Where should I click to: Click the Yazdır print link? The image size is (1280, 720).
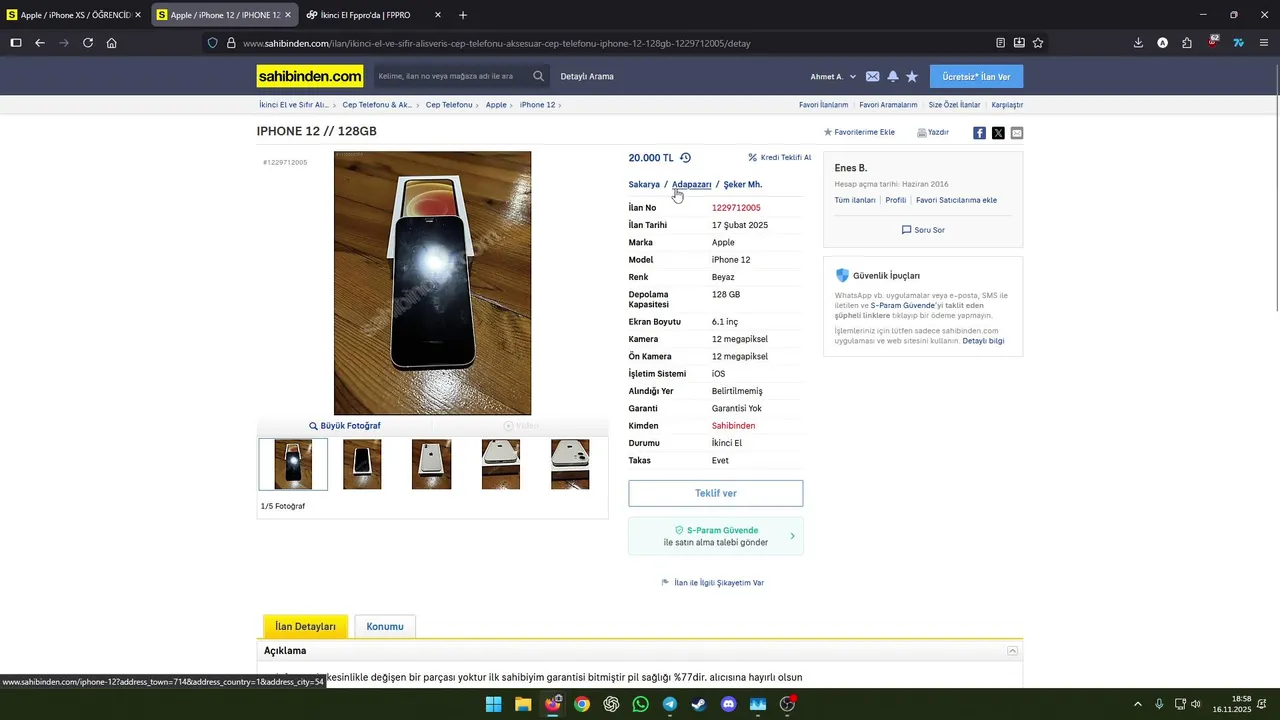933,132
